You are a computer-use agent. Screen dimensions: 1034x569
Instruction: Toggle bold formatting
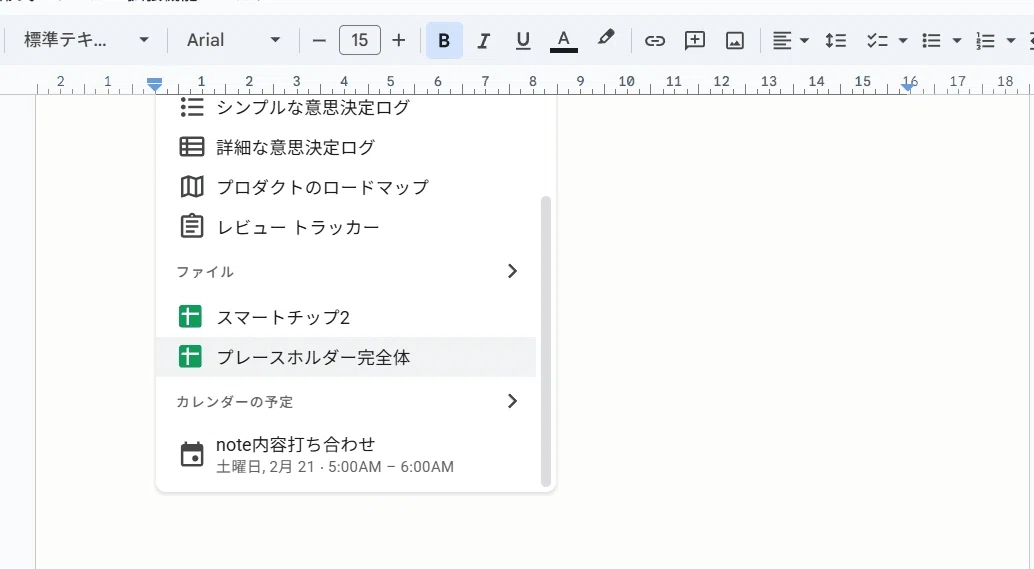[x=444, y=40]
